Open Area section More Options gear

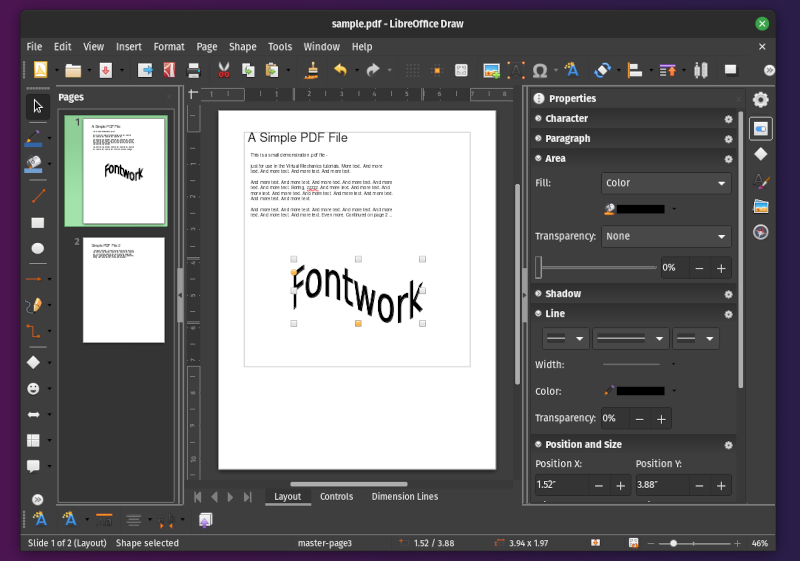coord(729,159)
